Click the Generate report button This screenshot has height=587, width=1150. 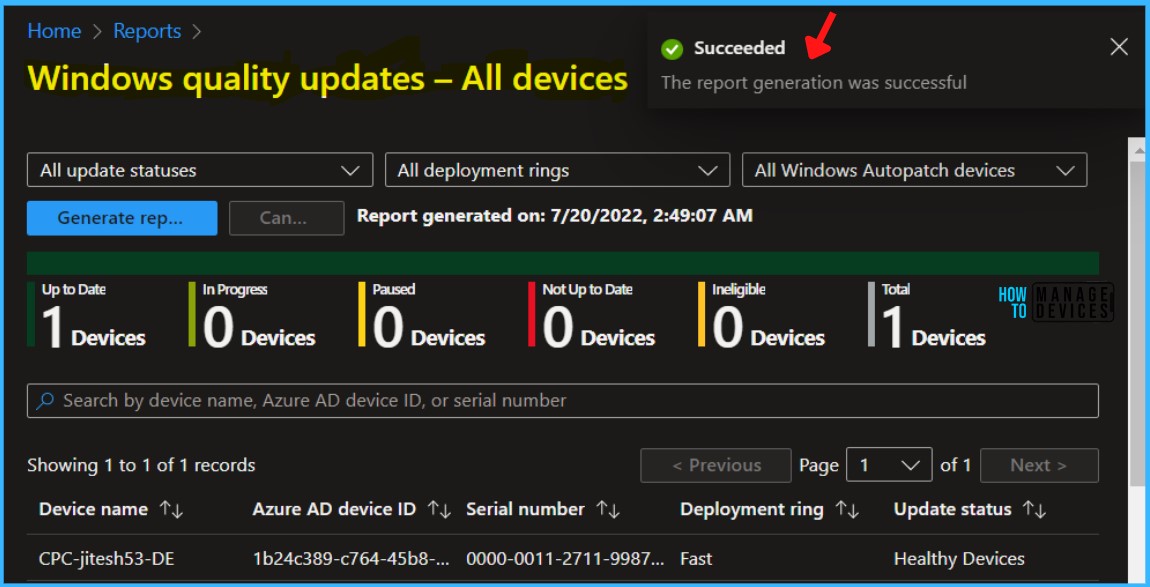point(122,218)
